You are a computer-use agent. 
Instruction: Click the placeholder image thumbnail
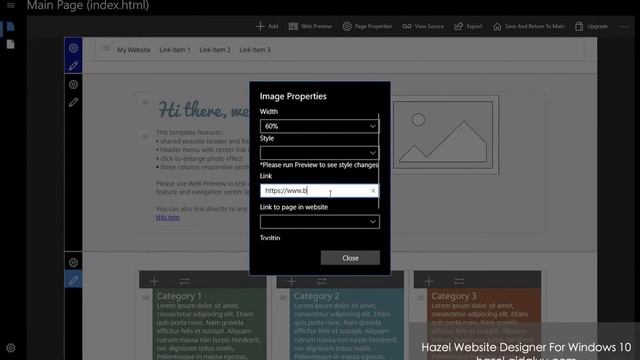point(445,135)
